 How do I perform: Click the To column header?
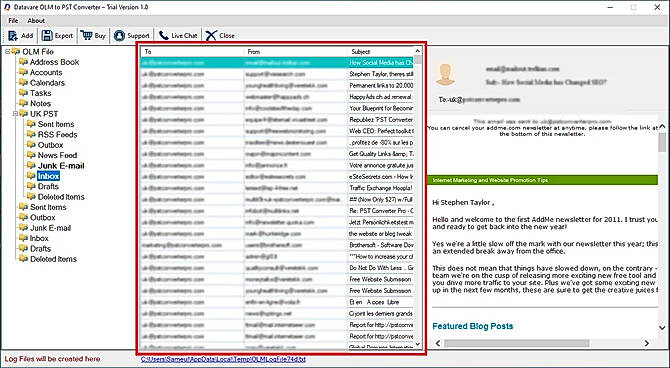[x=192, y=52]
